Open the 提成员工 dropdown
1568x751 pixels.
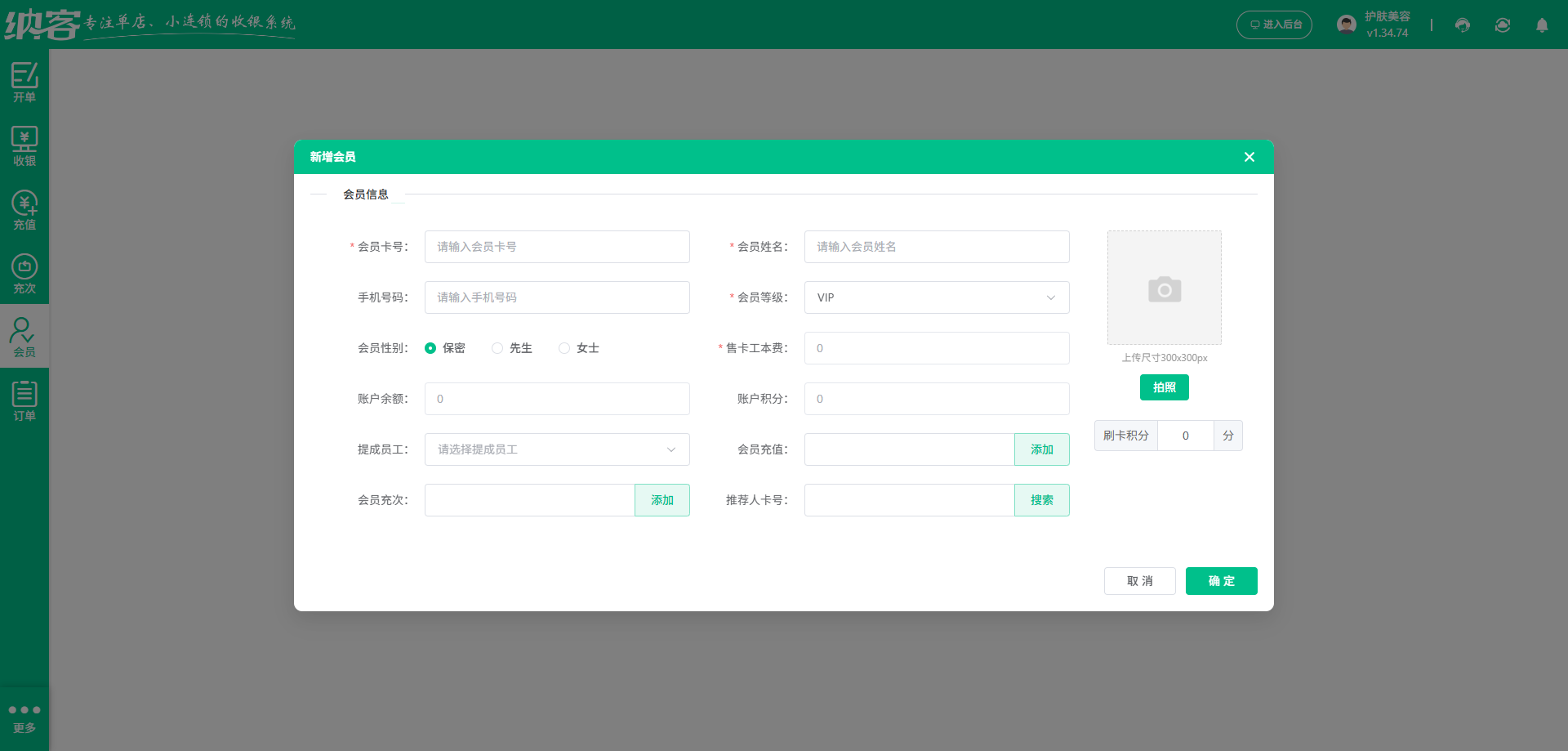pos(557,449)
